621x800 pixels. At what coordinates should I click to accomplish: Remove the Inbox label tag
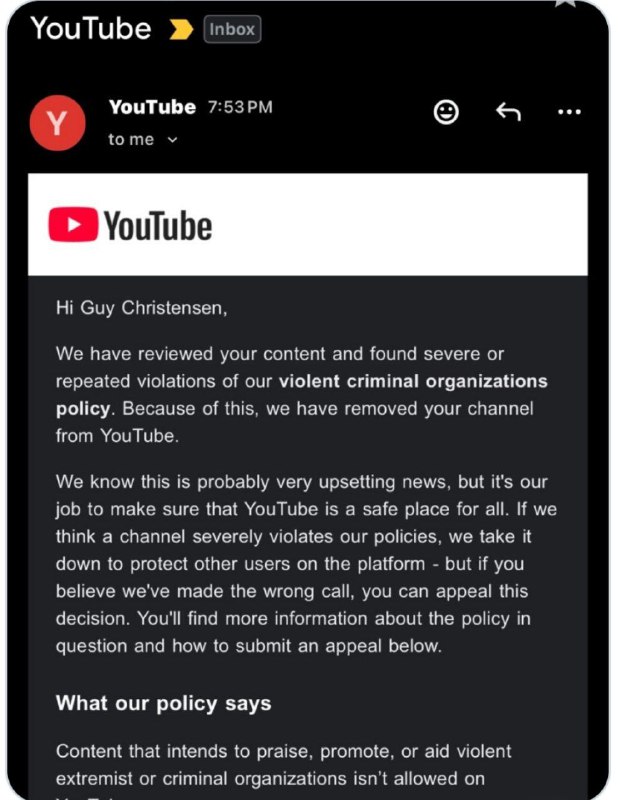[x=232, y=29]
